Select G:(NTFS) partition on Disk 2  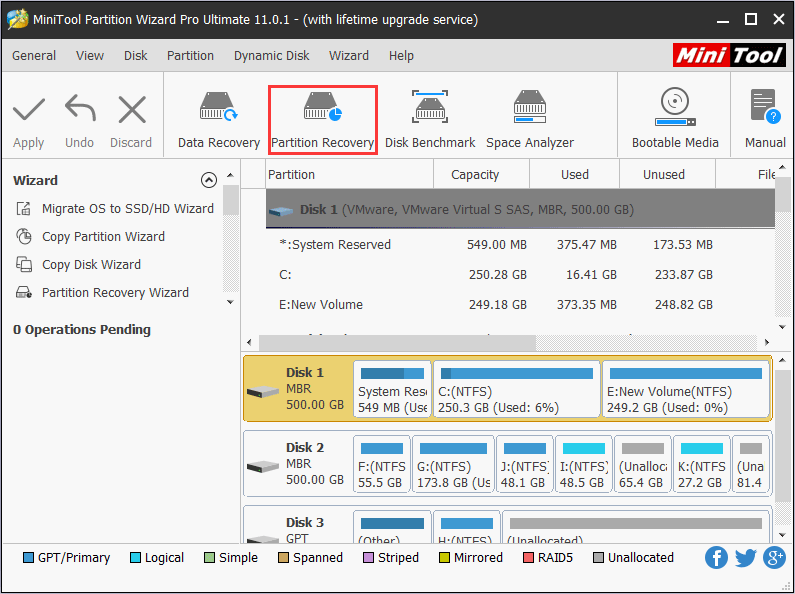click(453, 464)
